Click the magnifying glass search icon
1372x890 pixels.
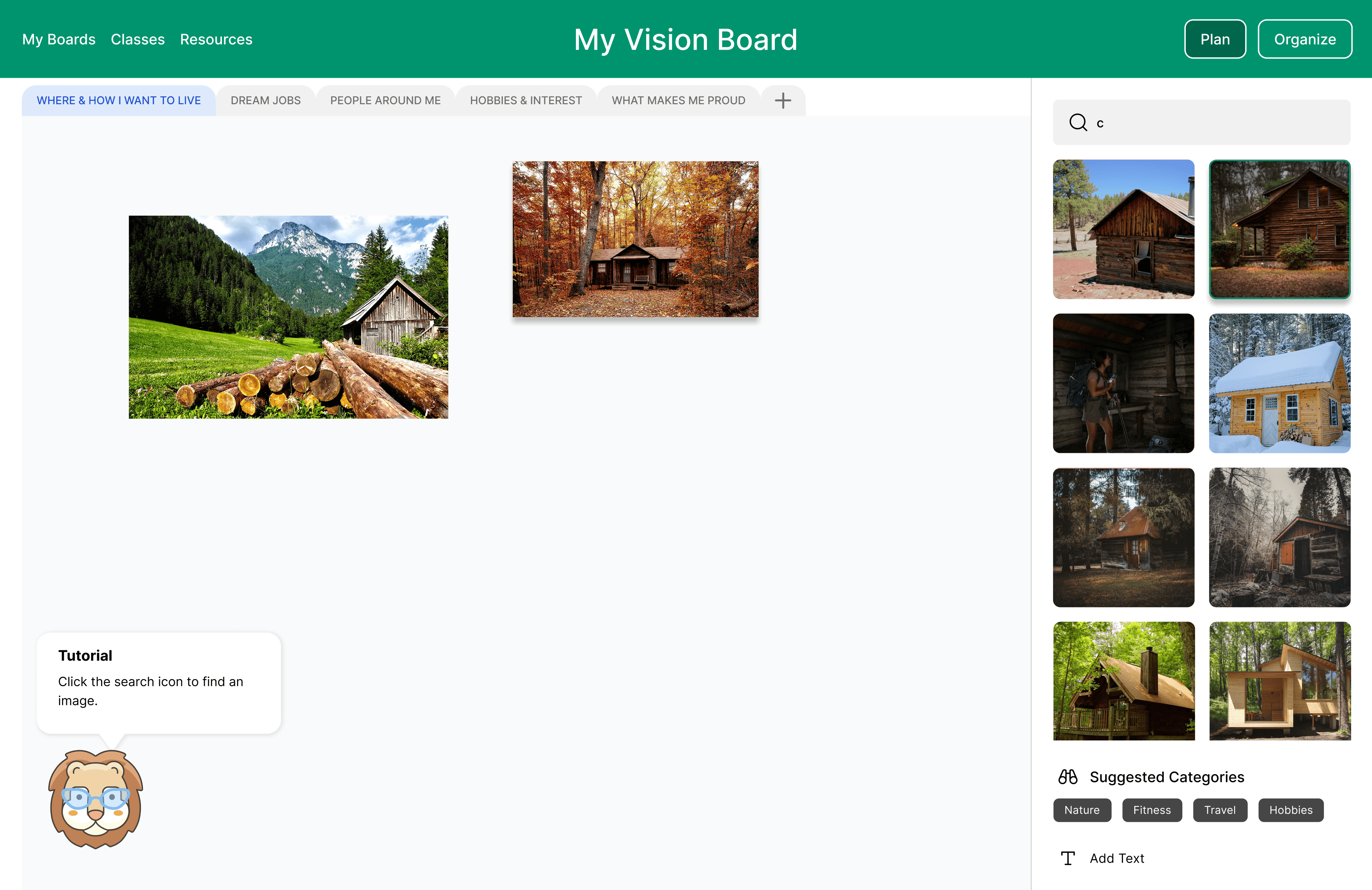1077,123
